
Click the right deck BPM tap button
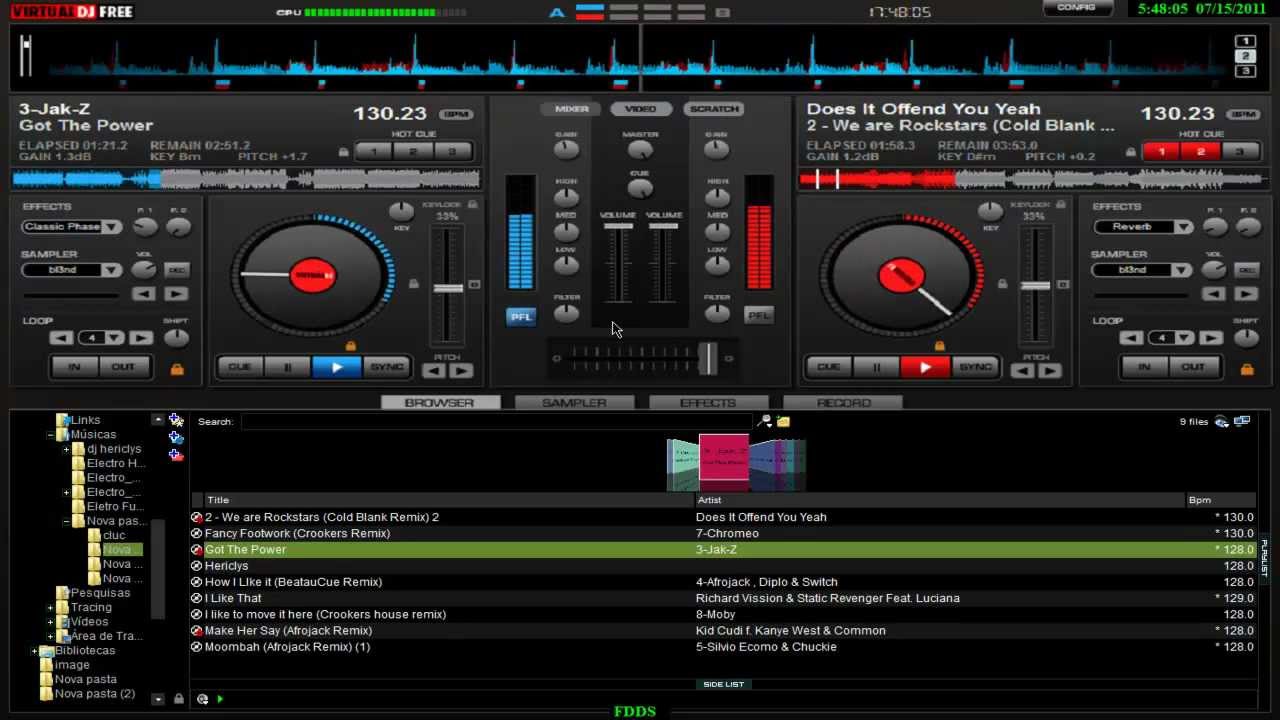pos(1243,114)
